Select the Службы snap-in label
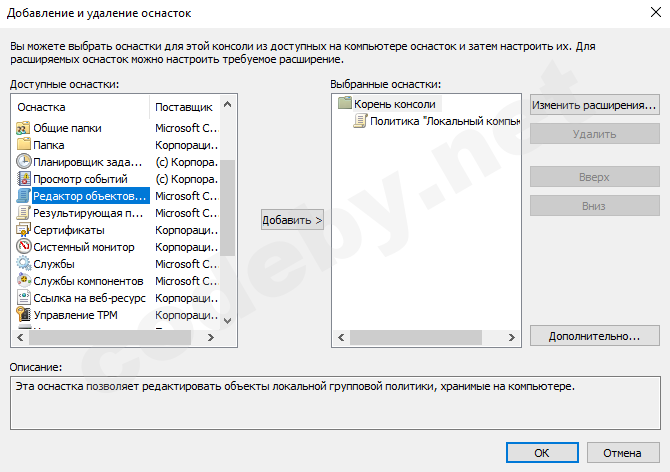The width and height of the screenshot is (670, 472). coord(54,264)
